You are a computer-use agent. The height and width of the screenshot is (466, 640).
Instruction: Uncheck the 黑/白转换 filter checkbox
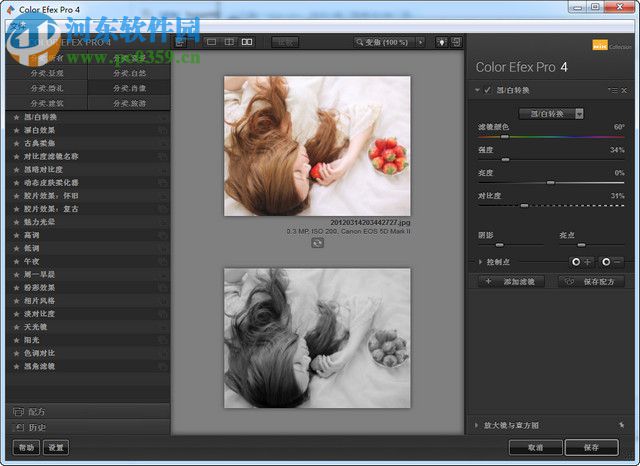pos(487,91)
